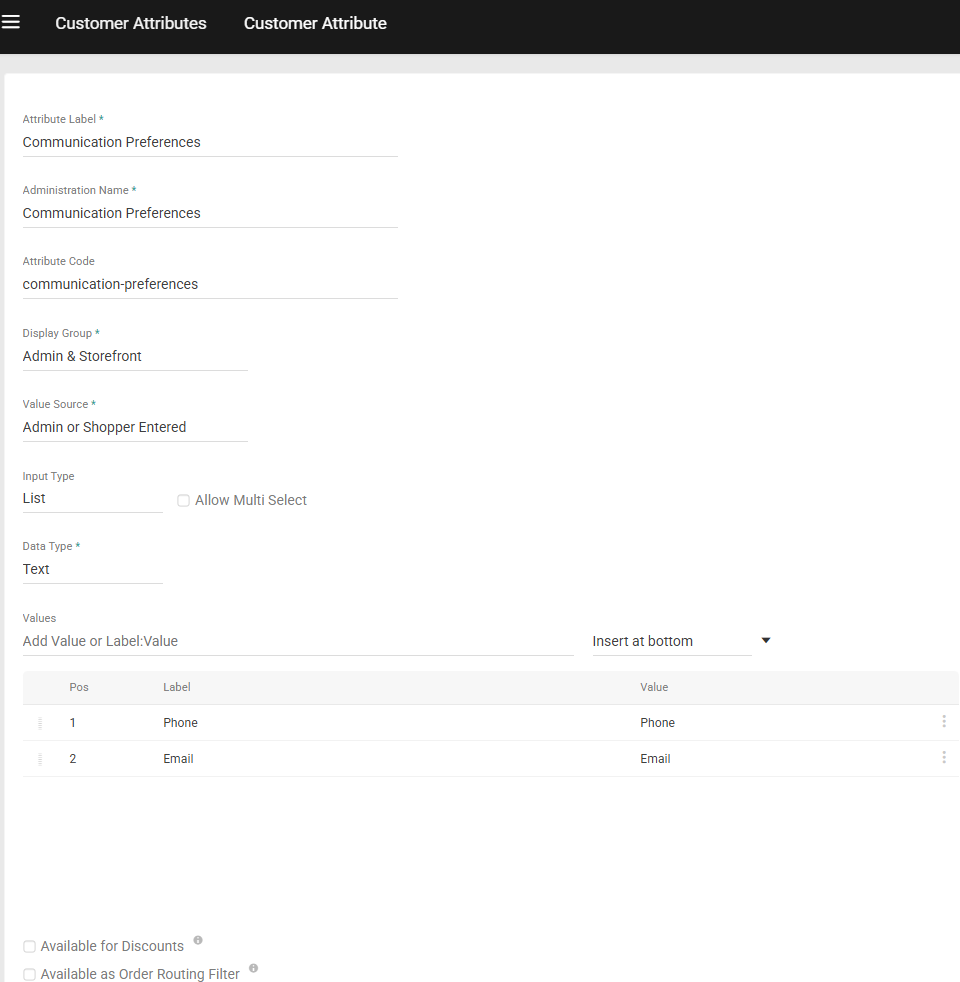This screenshot has height=982, width=960.
Task: Click the Value column header
Action: click(x=654, y=687)
